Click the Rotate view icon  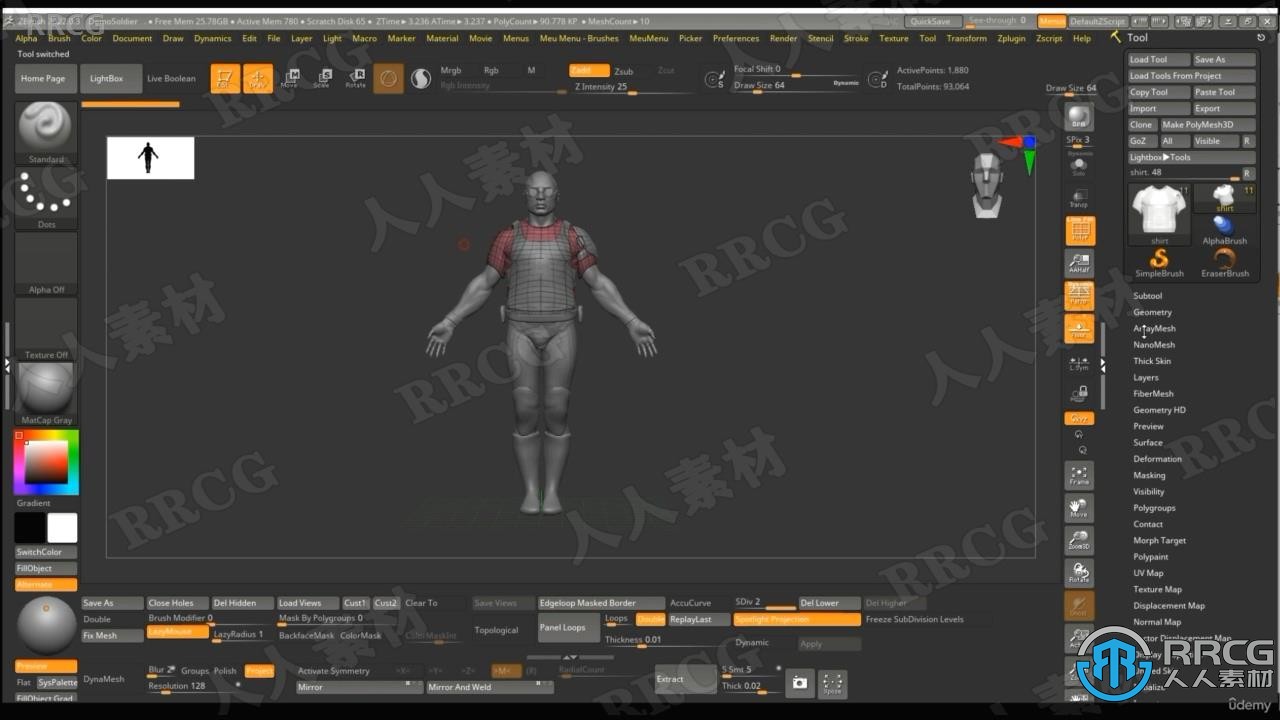point(1079,573)
